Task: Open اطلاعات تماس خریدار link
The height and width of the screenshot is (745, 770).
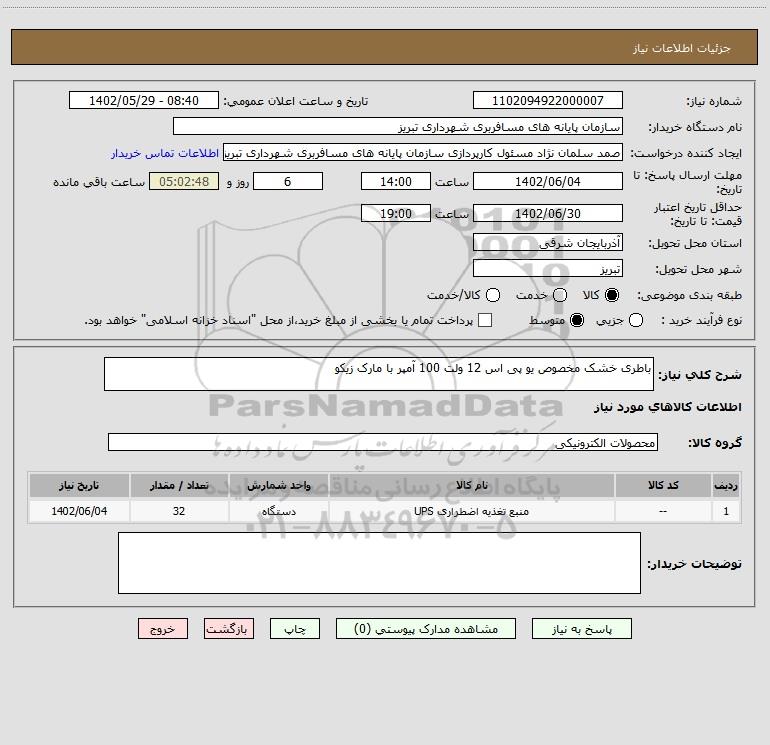Action: pyautogui.click(x=165, y=153)
